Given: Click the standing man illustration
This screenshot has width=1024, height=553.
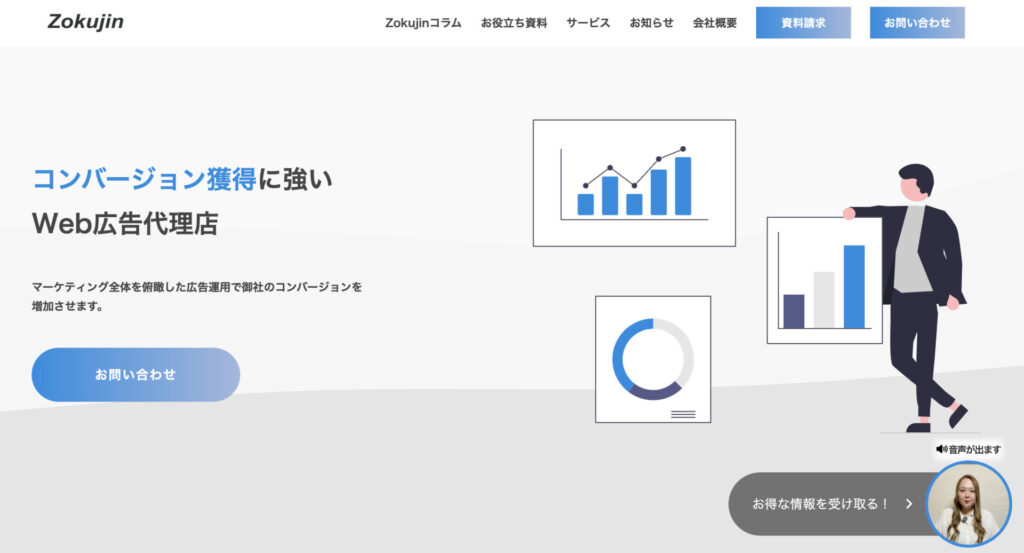Looking at the screenshot, I should coord(920,290).
